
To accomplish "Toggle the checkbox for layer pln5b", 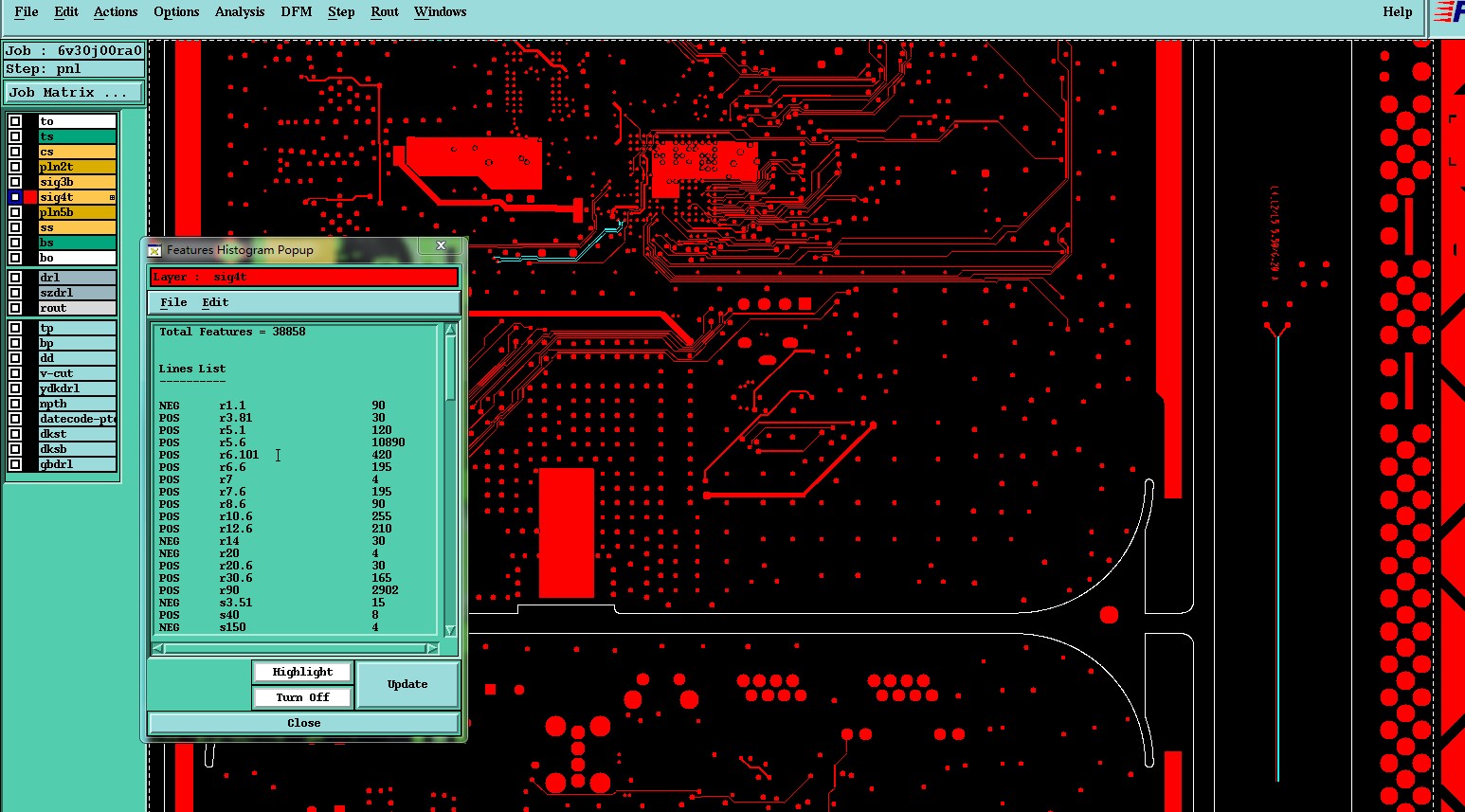I will tap(15, 212).
